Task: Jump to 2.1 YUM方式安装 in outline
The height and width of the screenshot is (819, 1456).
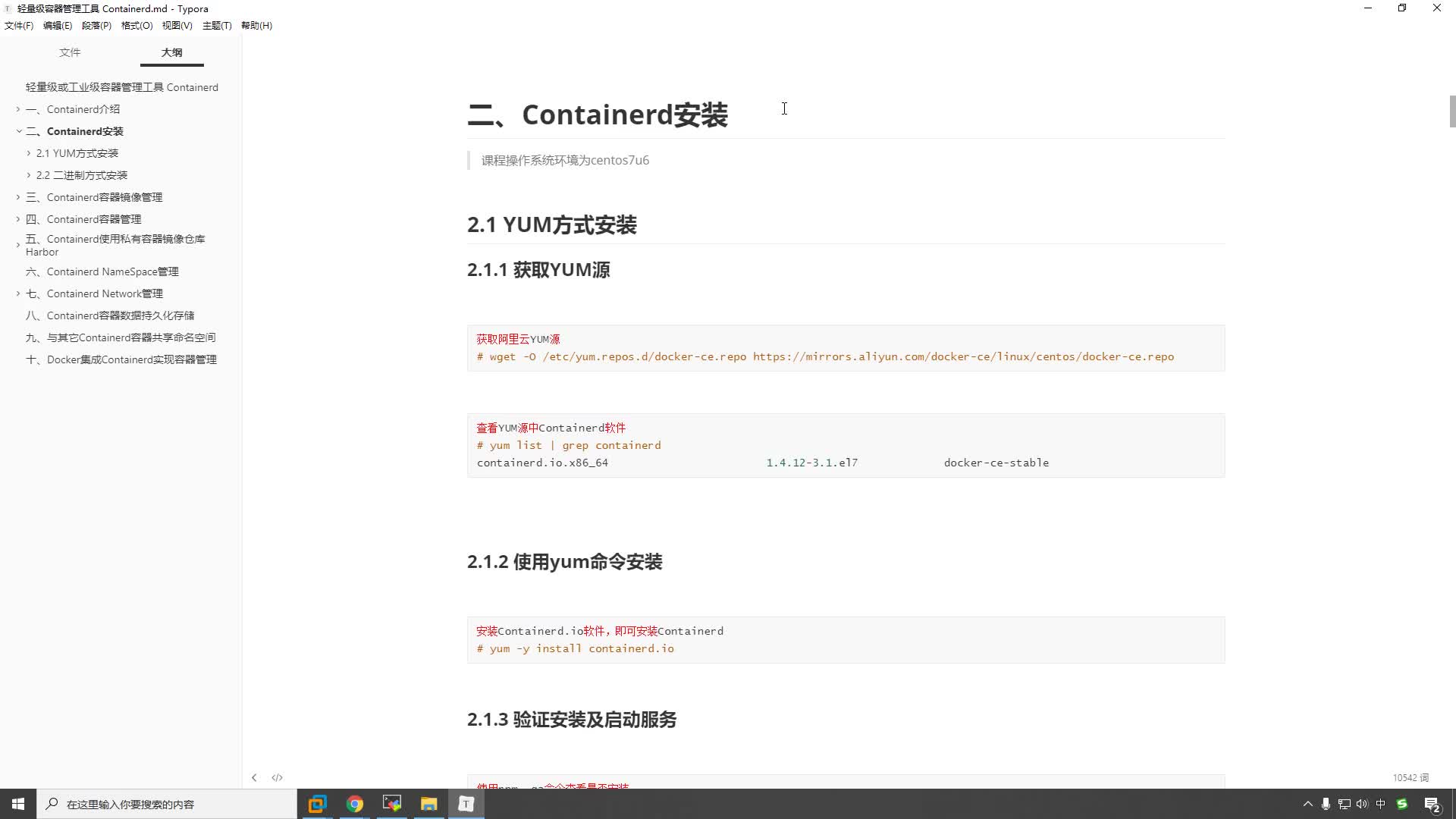Action: tap(77, 153)
